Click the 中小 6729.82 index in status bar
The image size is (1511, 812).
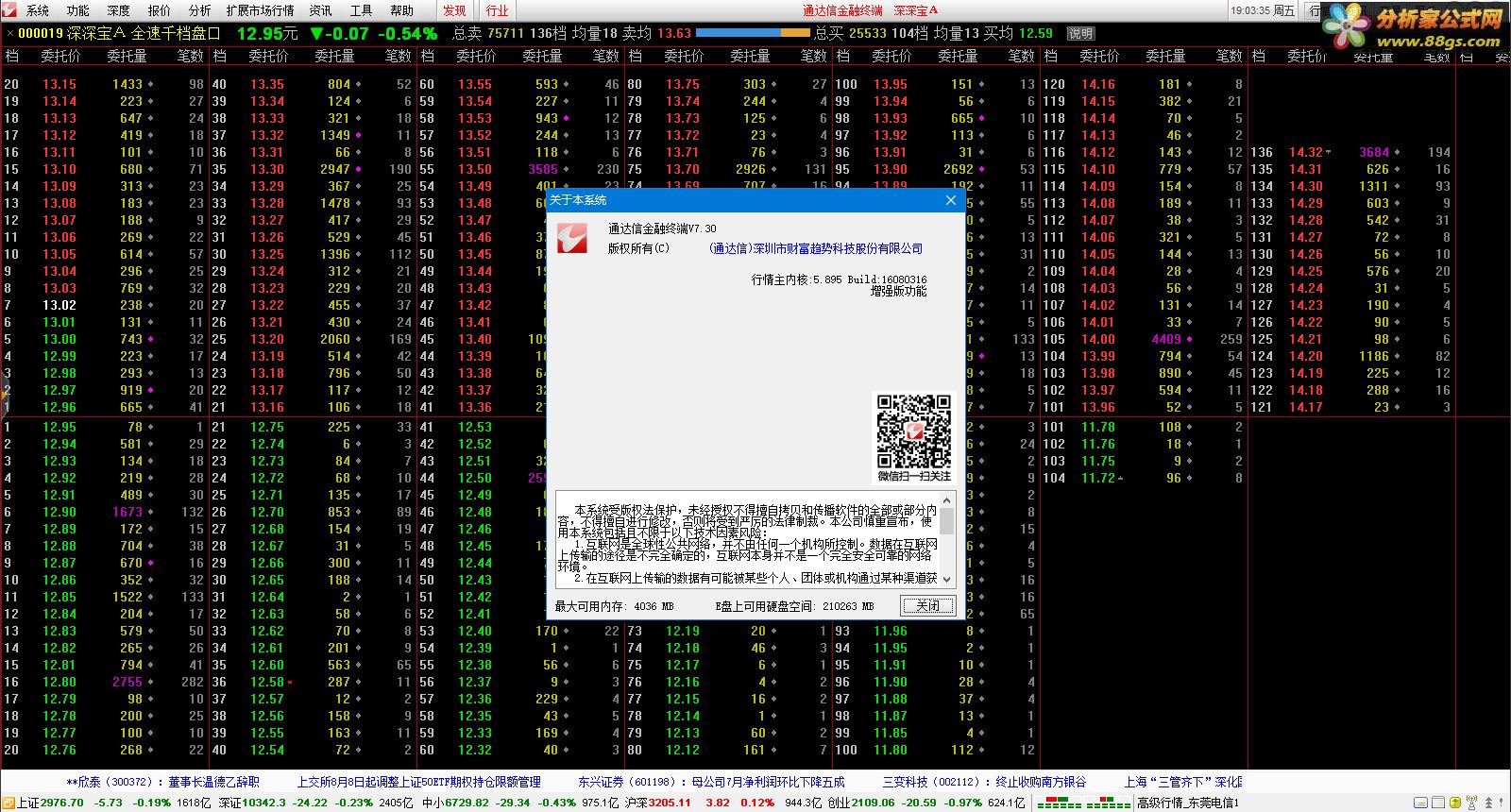(454, 803)
